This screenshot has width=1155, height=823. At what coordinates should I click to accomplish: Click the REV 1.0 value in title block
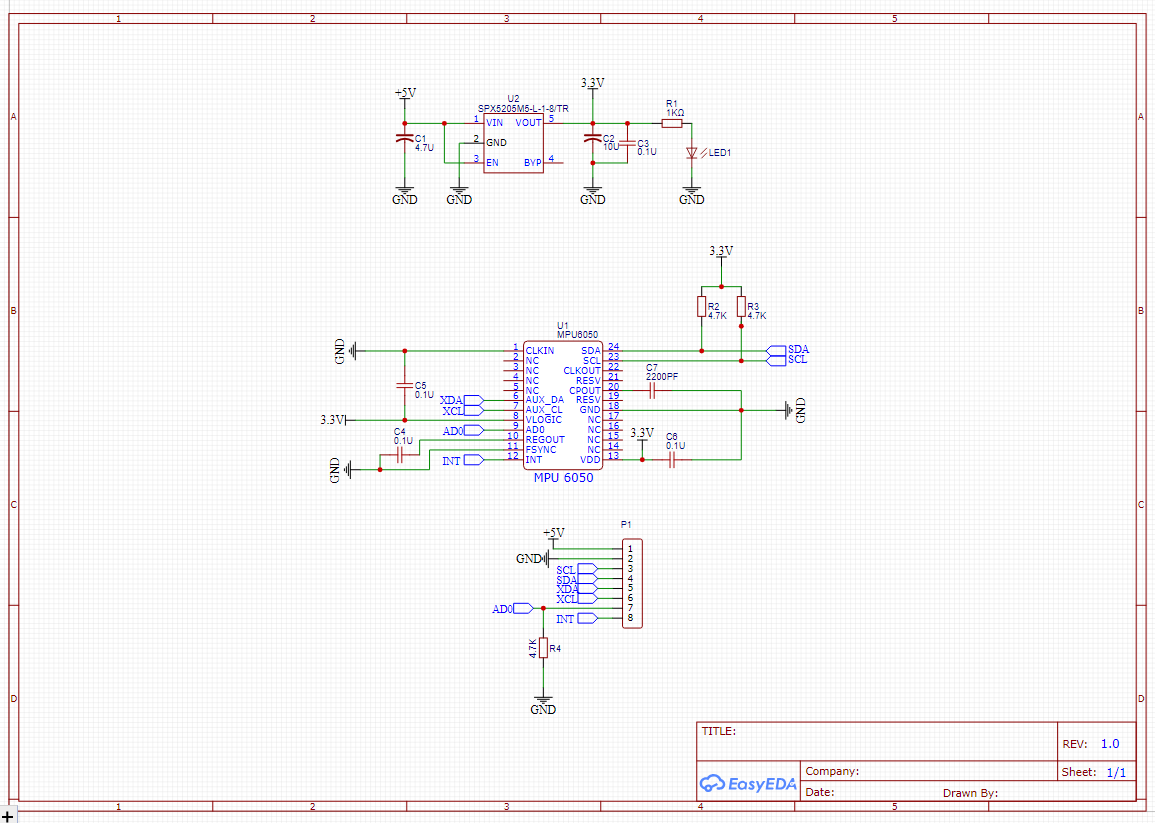click(x=1108, y=743)
